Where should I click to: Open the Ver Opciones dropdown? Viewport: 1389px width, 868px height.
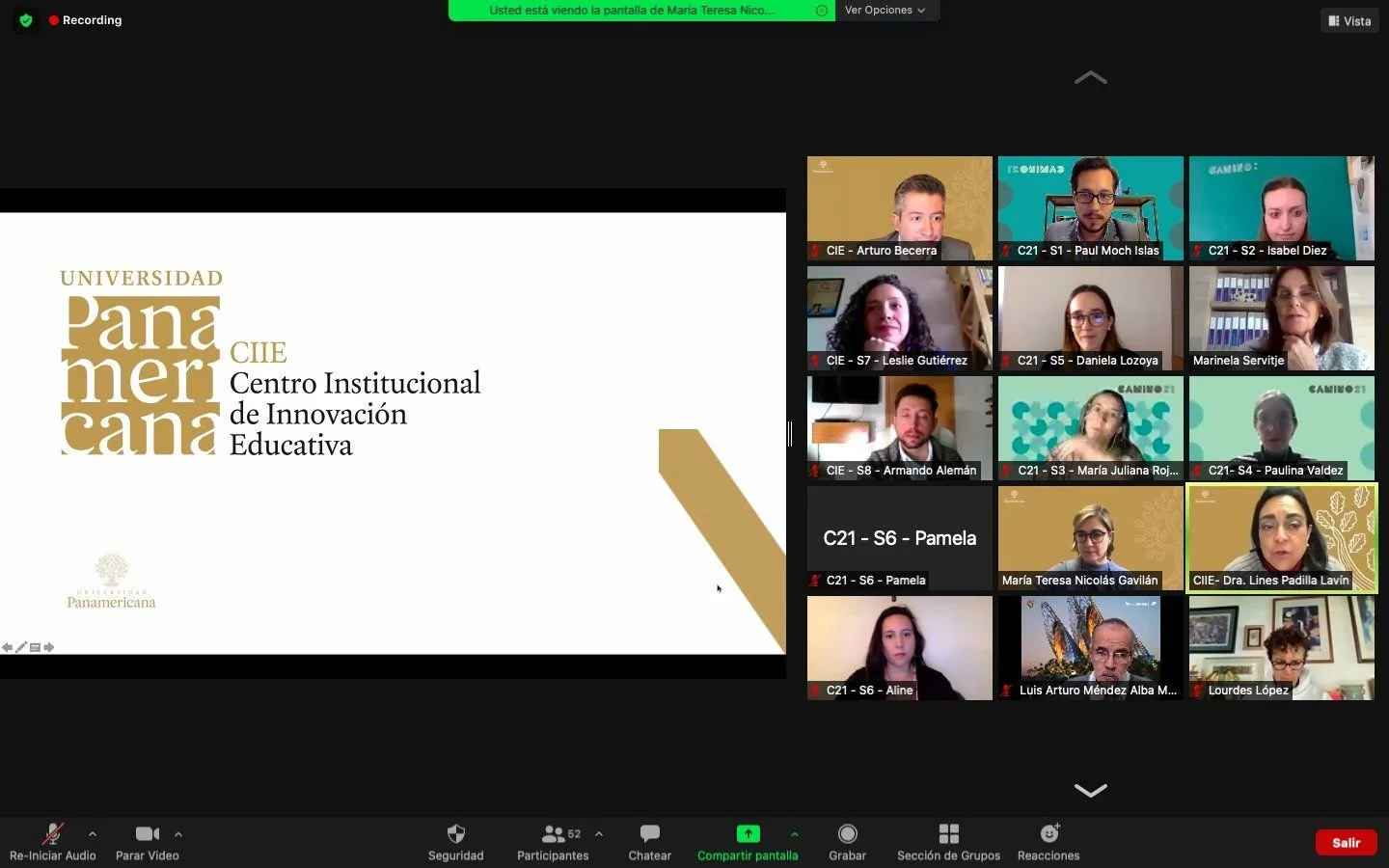tap(885, 10)
